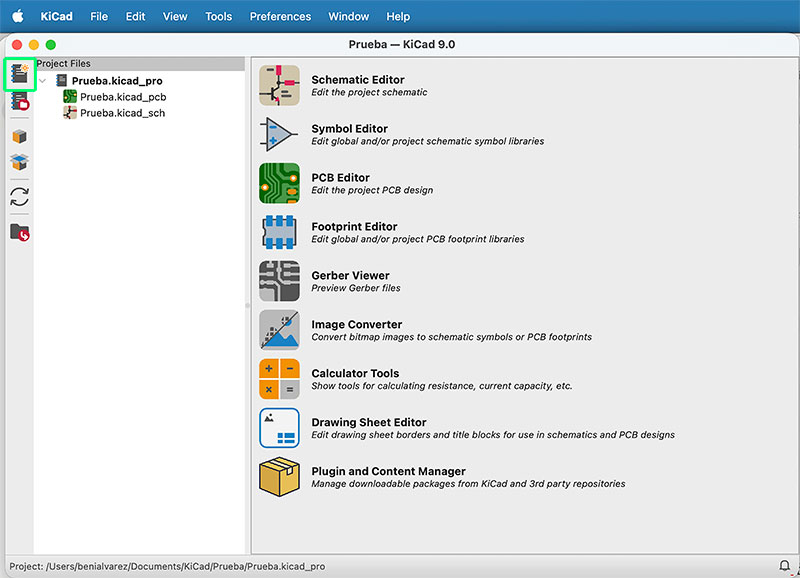Viewport: 800px width, 578px height.
Task: Click the Apple menu icon
Action: point(17,16)
